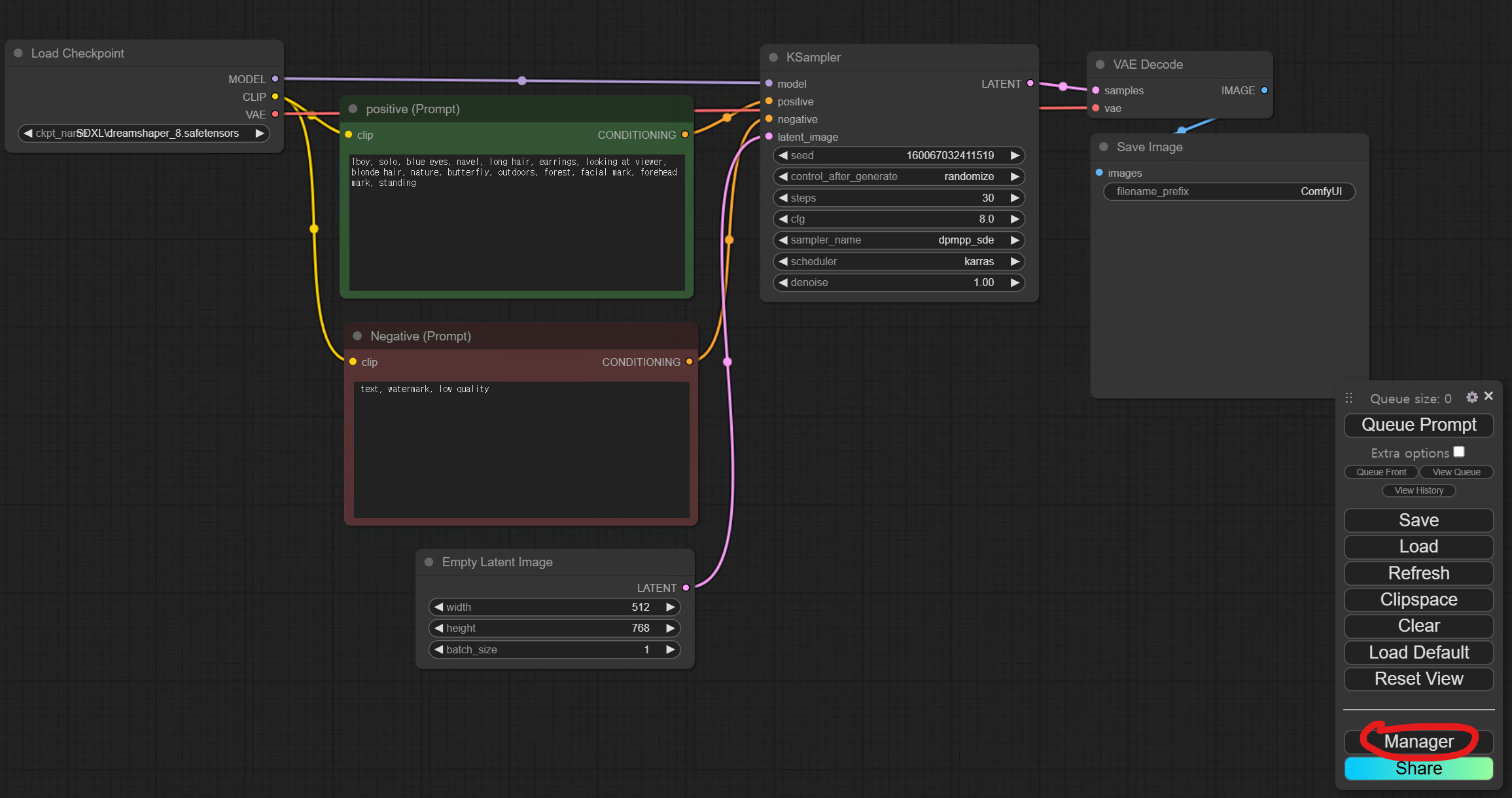Screen dimensions: 1512x798
Task: Collapse the Empty Latent Image node dot
Action: [429, 562]
